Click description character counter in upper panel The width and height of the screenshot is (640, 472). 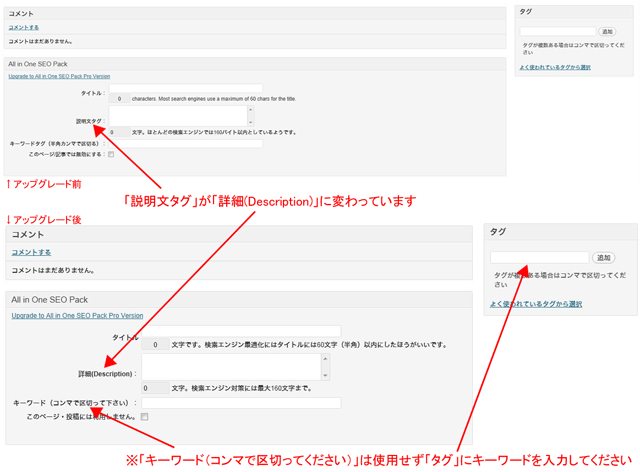[x=119, y=132]
